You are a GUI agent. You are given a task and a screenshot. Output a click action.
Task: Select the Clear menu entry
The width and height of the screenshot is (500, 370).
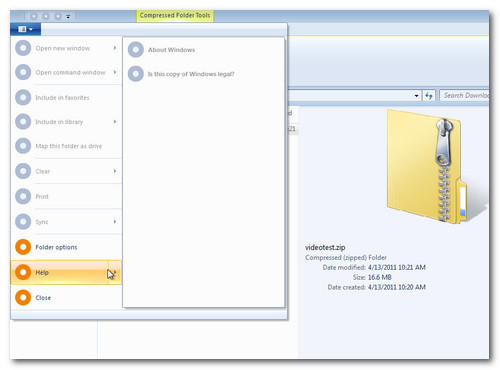click(66, 171)
